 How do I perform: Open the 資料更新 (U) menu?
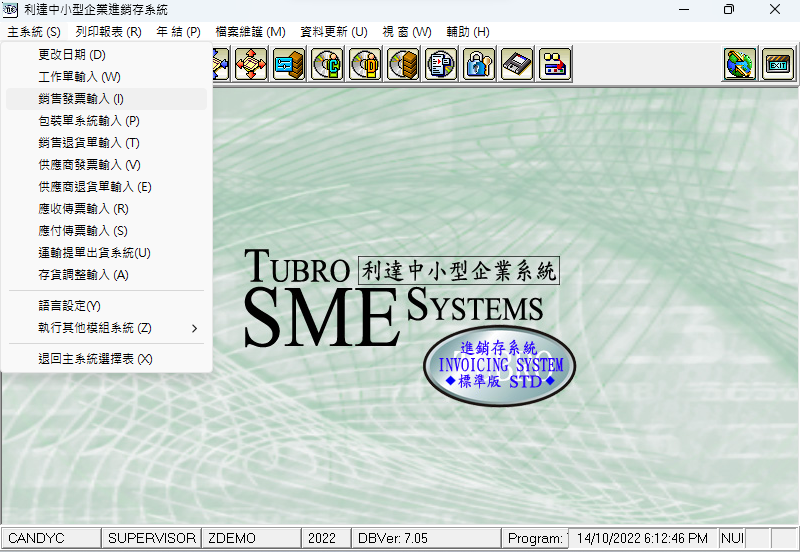334,32
